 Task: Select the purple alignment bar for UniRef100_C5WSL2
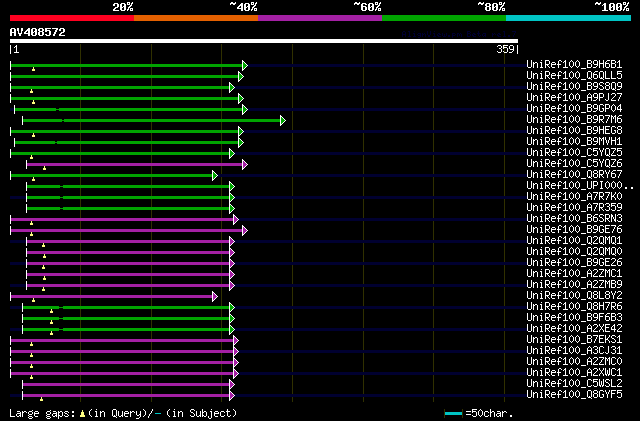126,384
